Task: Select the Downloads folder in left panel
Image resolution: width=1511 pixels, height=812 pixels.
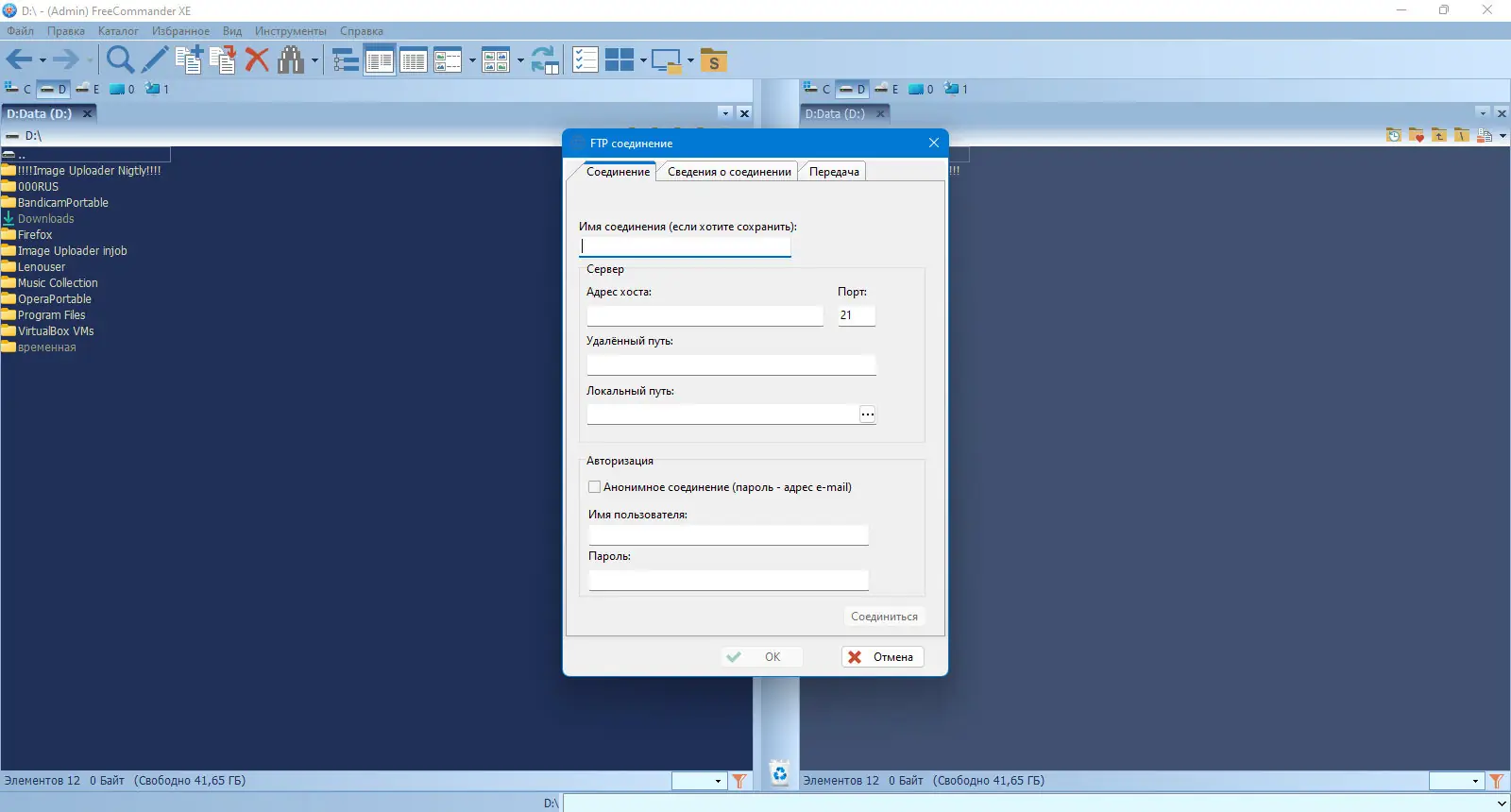Action: (38, 219)
